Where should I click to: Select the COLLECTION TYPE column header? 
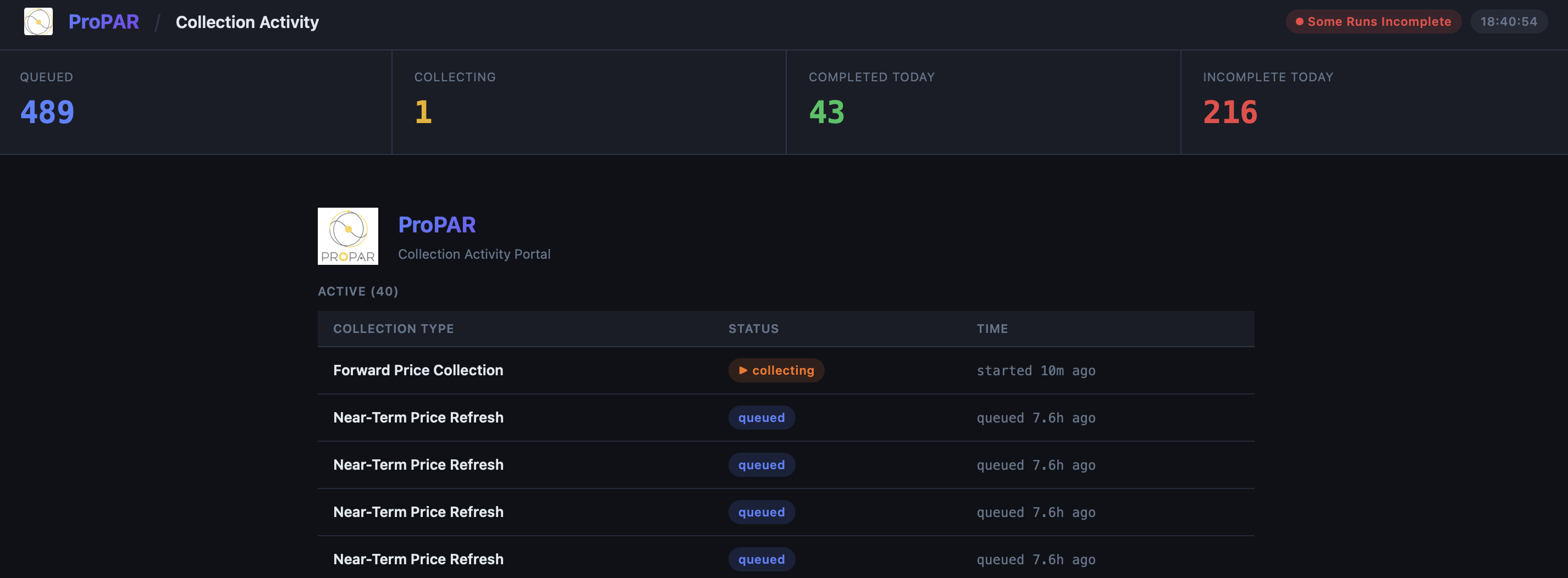point(393,329)
